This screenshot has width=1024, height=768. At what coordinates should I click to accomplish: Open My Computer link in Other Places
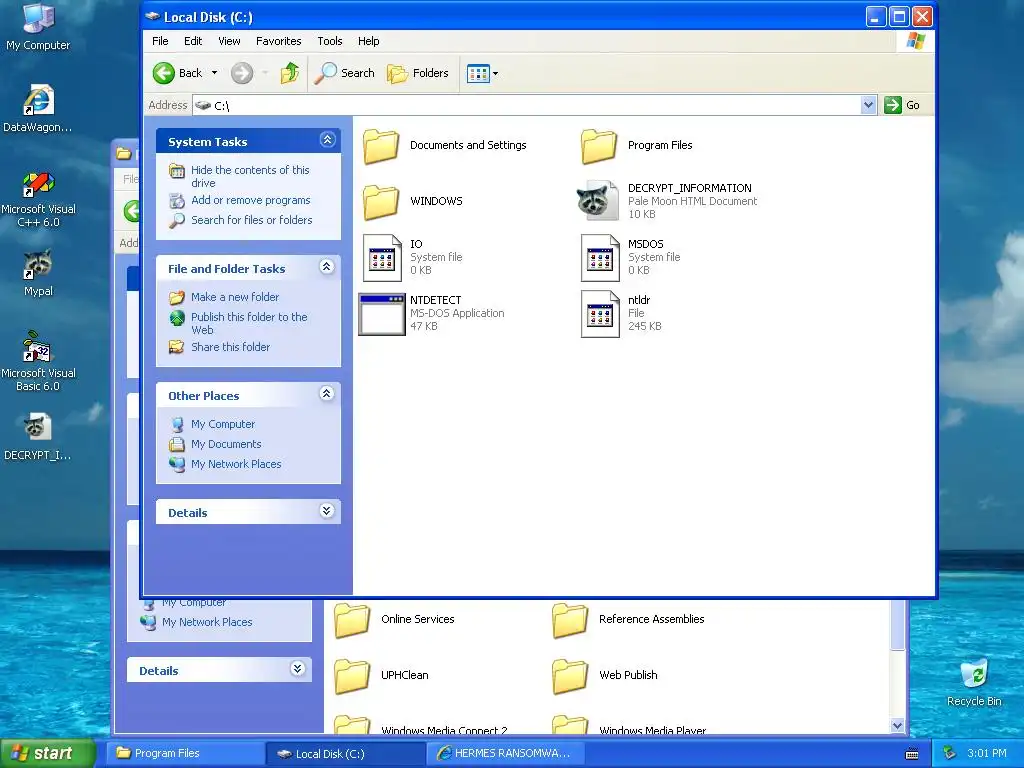click(x=223, y=424)
